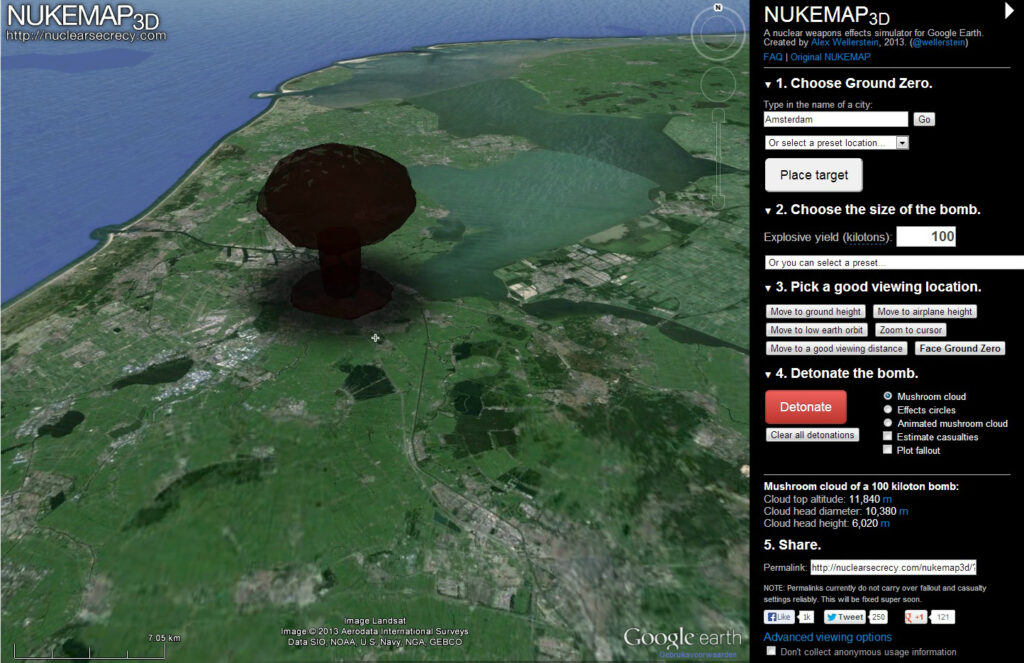This screenshot has height=663, width=1024.
Task: Click the cloud head height unit 'm' link
Action: click(x=885, y=523)
